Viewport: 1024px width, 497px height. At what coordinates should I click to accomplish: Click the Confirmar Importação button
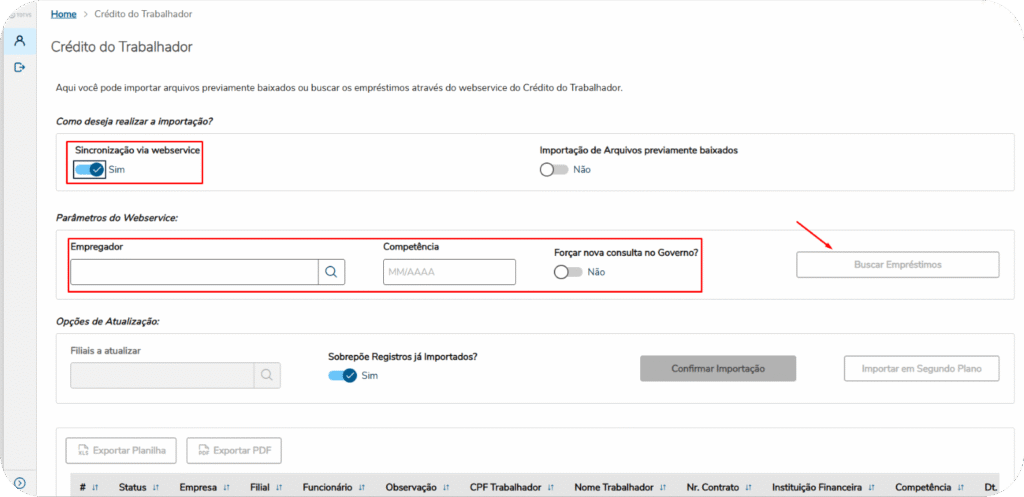(x=718, y=368)
